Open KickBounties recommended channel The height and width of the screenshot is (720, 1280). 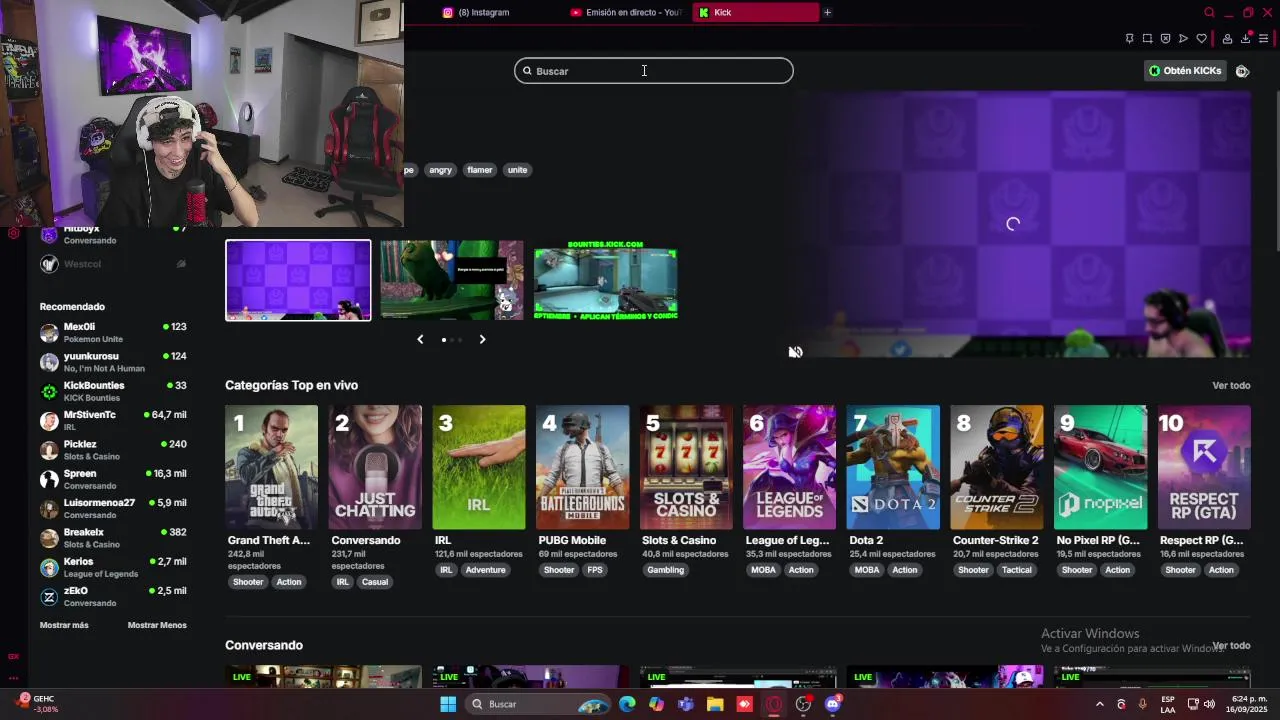click(x=113, y=391)
